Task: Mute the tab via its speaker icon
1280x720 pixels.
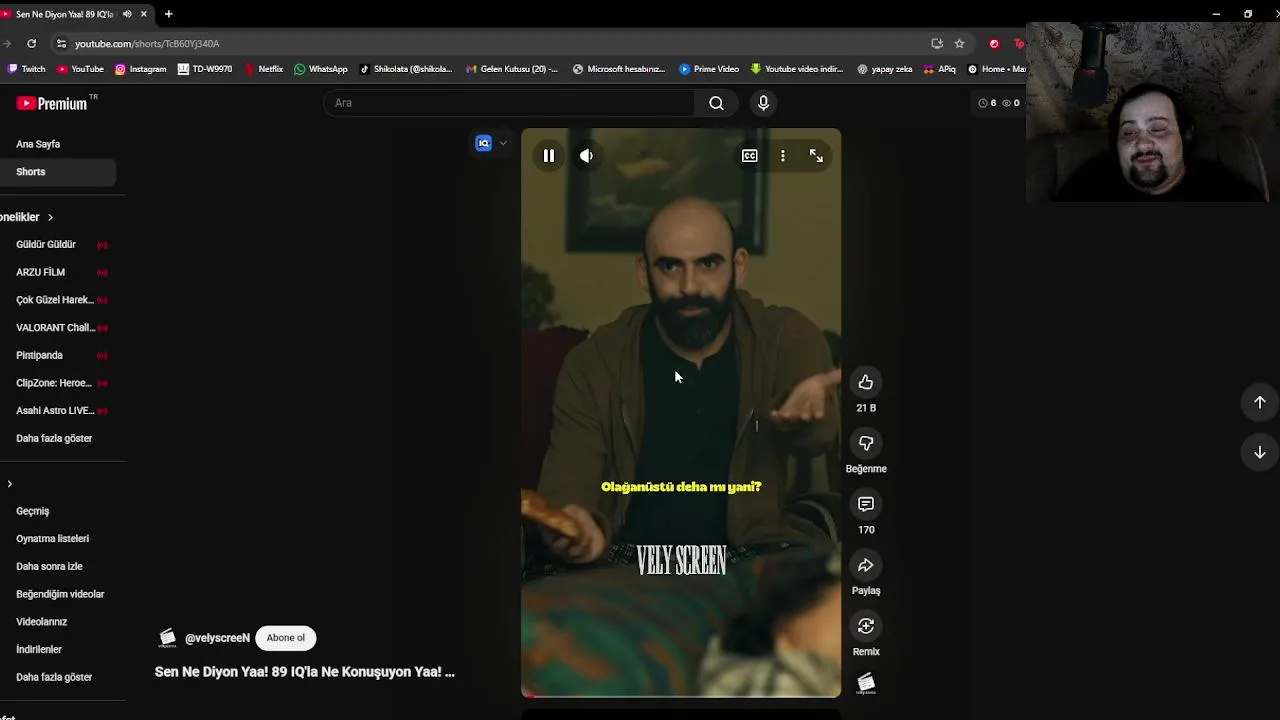Action: [x=127, y=14]
